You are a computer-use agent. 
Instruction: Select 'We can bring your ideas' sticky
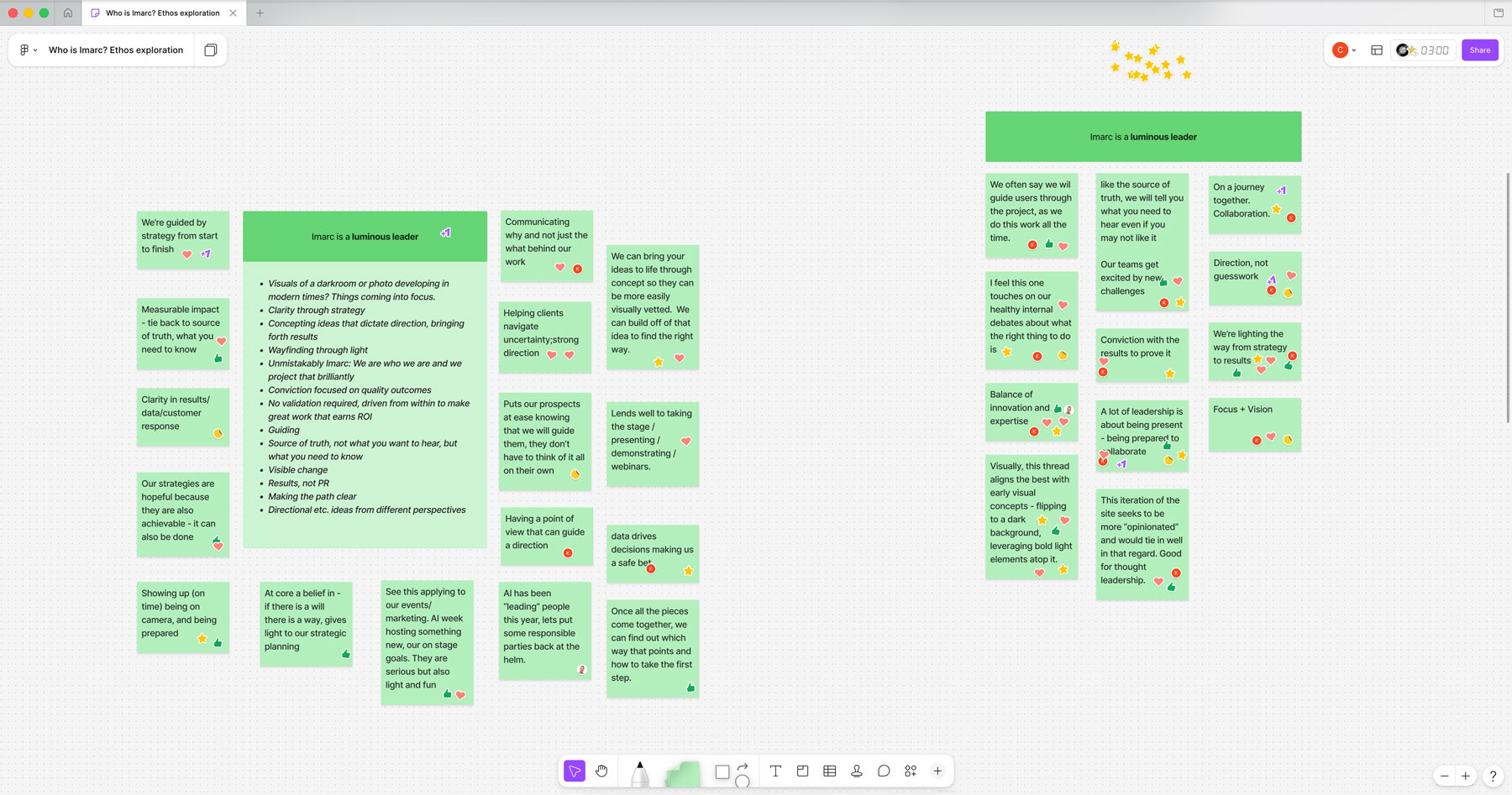coord(653,307)
